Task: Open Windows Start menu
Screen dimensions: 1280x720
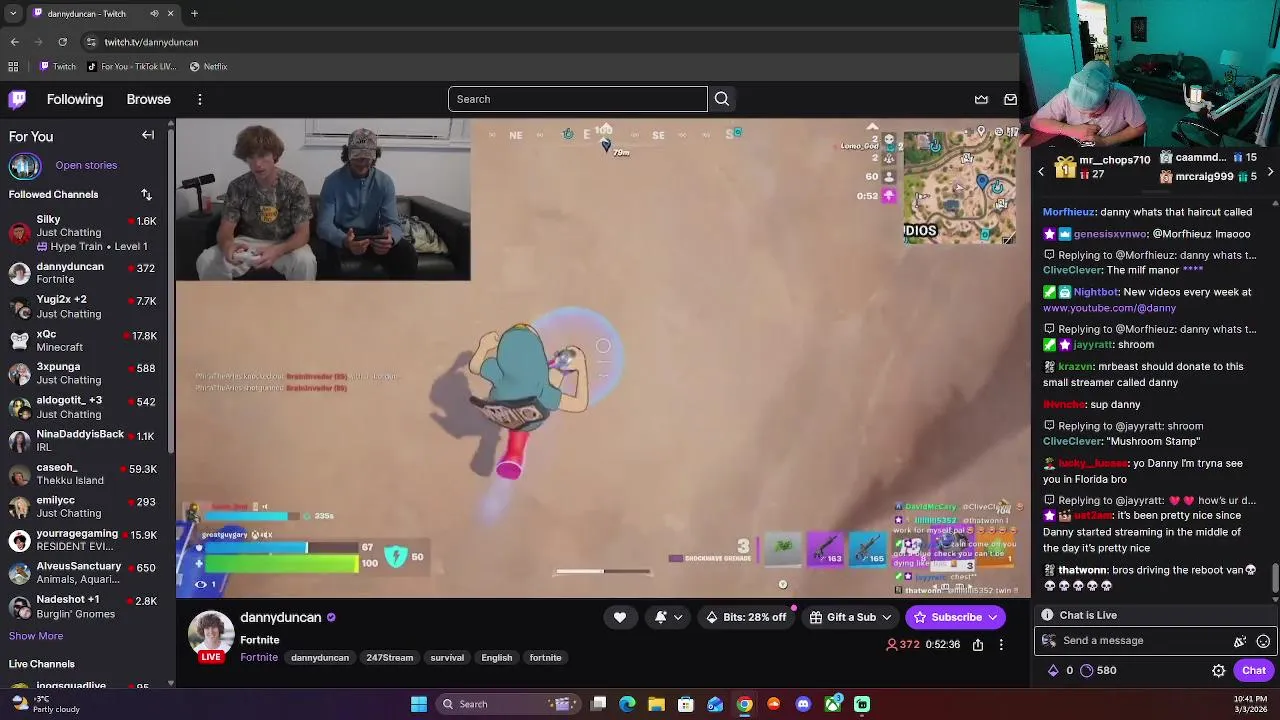Action: (419, 704)
